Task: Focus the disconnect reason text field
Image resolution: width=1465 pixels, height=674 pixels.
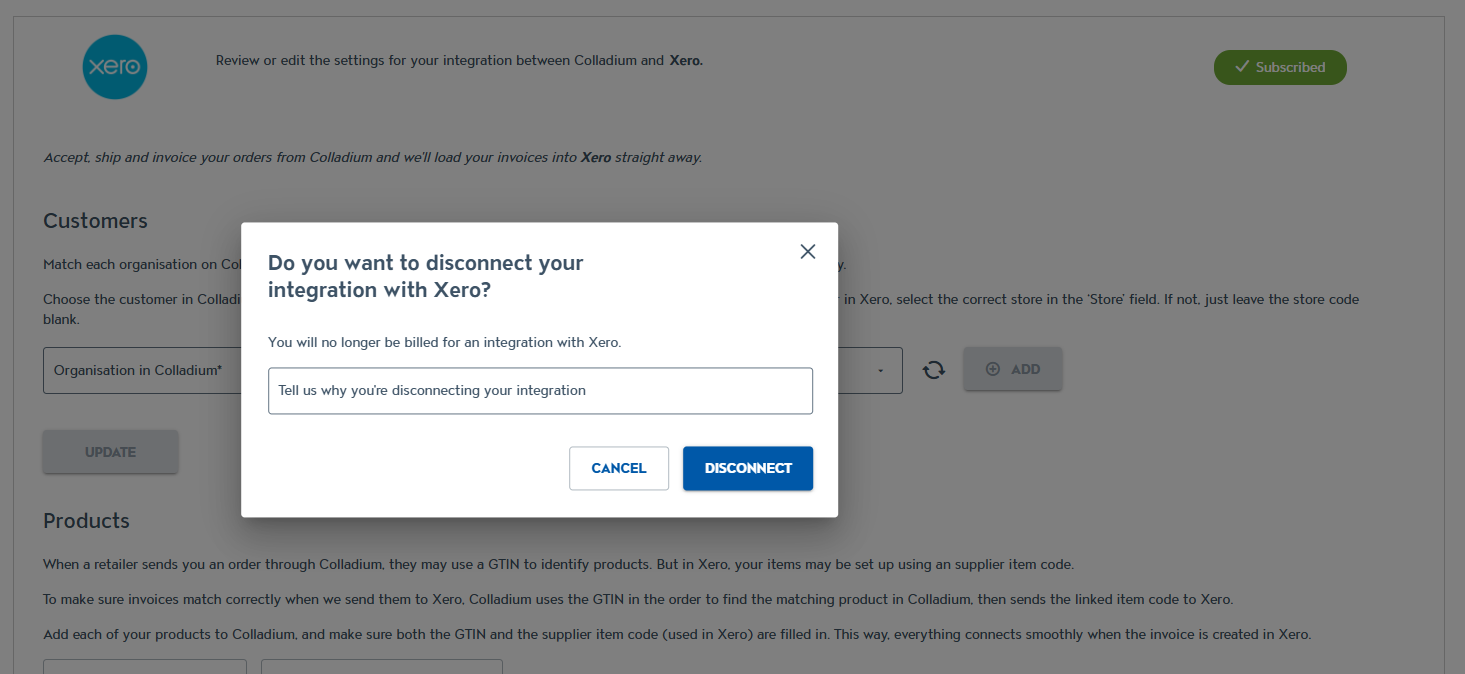Action: click(540, 391)
